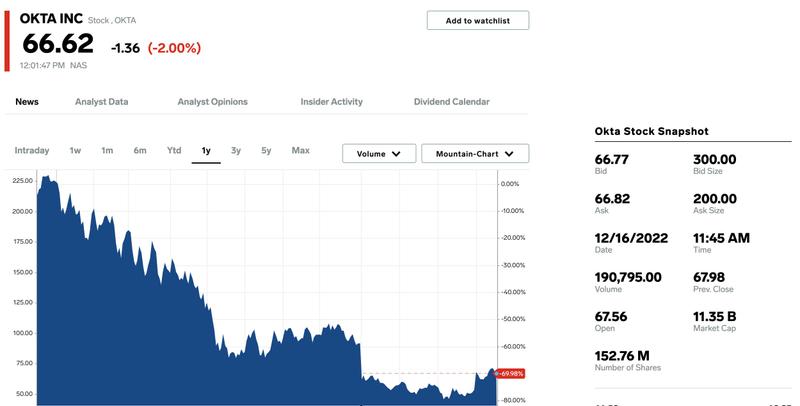Go to Dividend Calendar tab
The width and height of the screenshot is (800, 406).
click(x=452, y=102)
